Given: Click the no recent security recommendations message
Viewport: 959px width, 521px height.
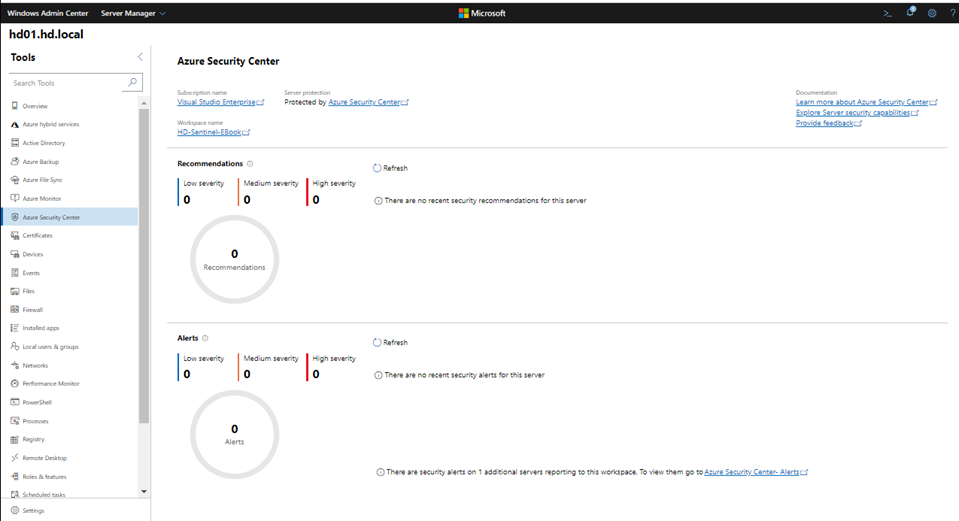Looking at the screenshot, I should (480, 201).
